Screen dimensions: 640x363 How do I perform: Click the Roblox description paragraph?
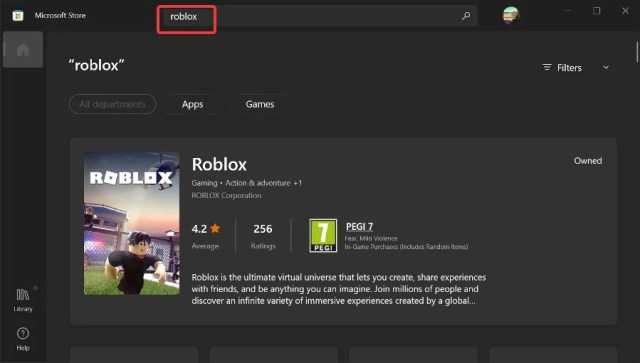(x=339, y=289)
